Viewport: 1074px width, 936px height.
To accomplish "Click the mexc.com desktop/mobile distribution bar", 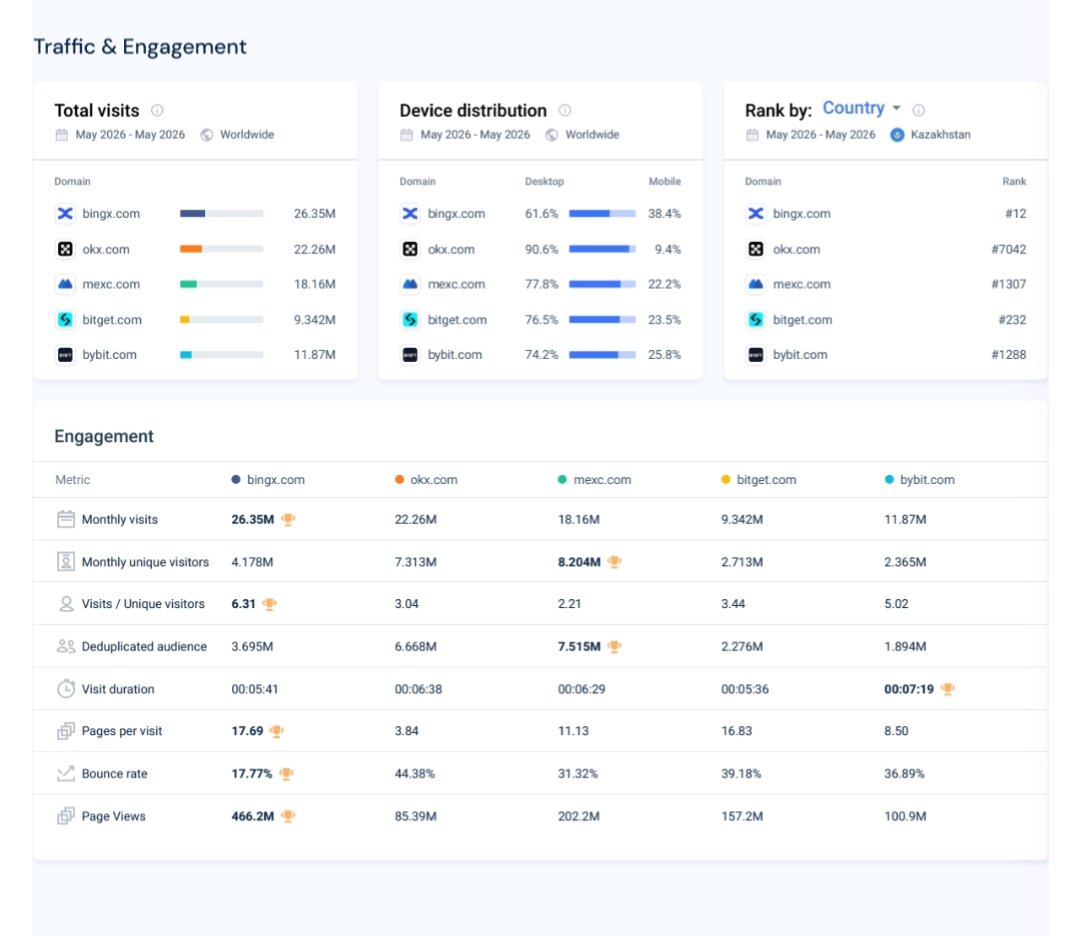I will point(602,284).
